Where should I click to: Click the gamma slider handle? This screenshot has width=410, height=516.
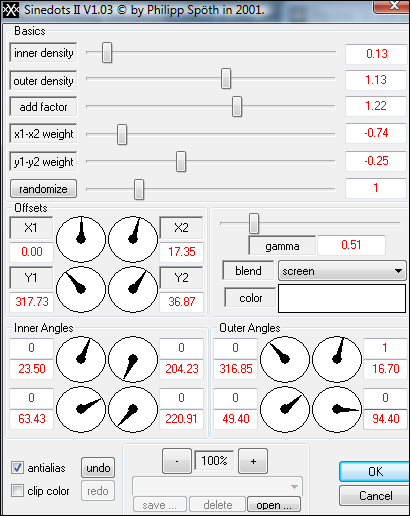[254, 223]
